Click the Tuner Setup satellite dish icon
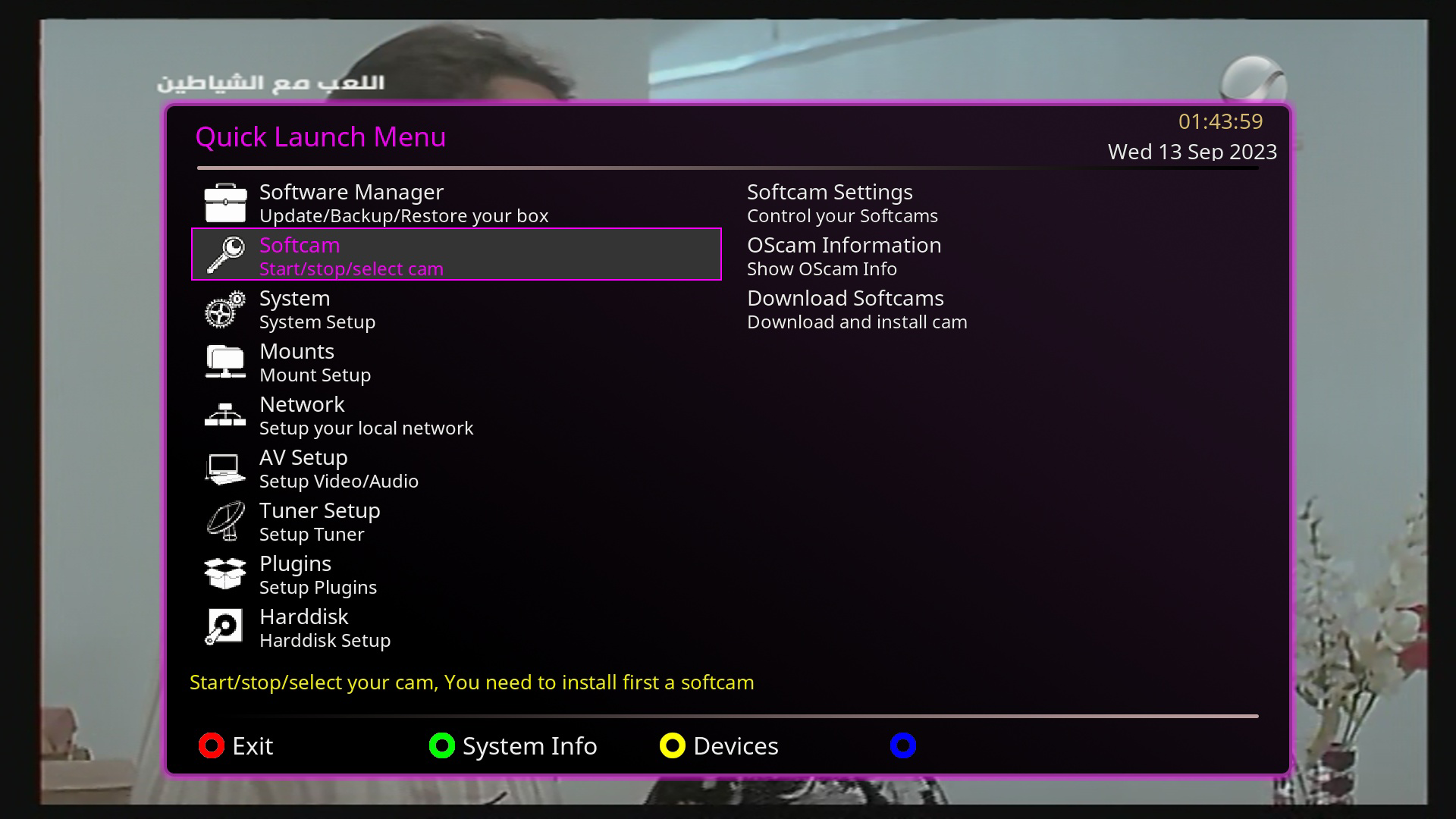The height and width of the screenshot is (819, 1456). pyautogui.click(x=224, y=521)
